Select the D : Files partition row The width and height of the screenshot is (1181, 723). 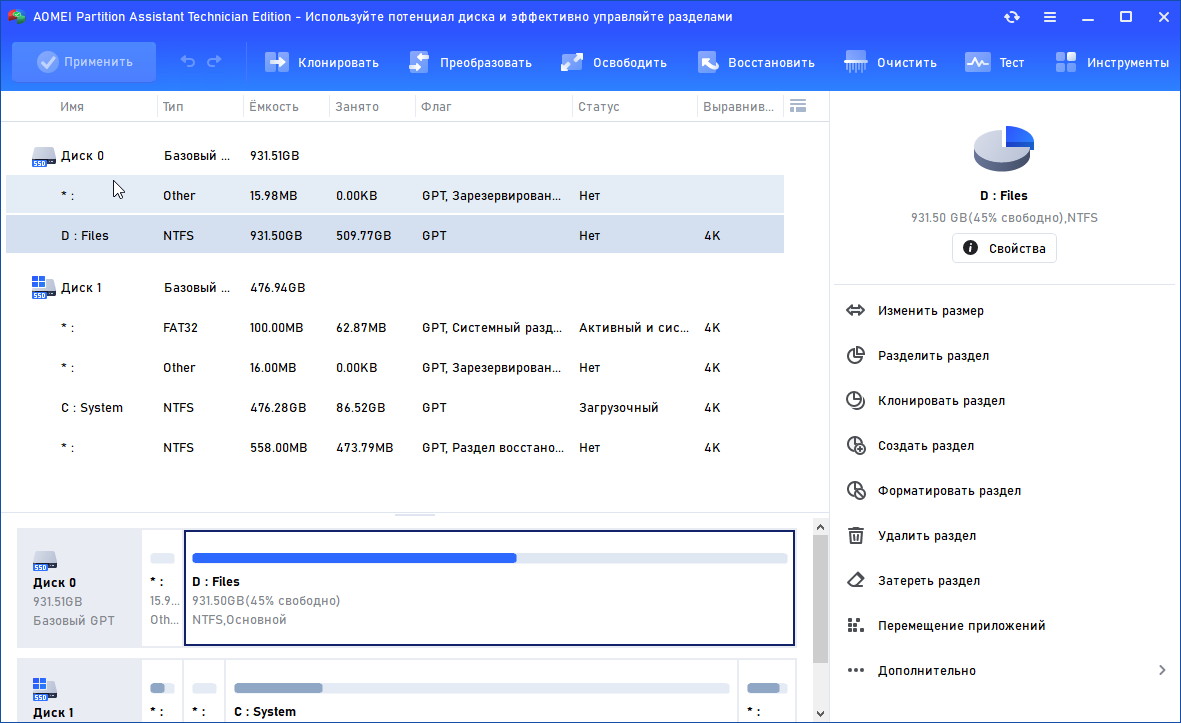tap(395, 236)
